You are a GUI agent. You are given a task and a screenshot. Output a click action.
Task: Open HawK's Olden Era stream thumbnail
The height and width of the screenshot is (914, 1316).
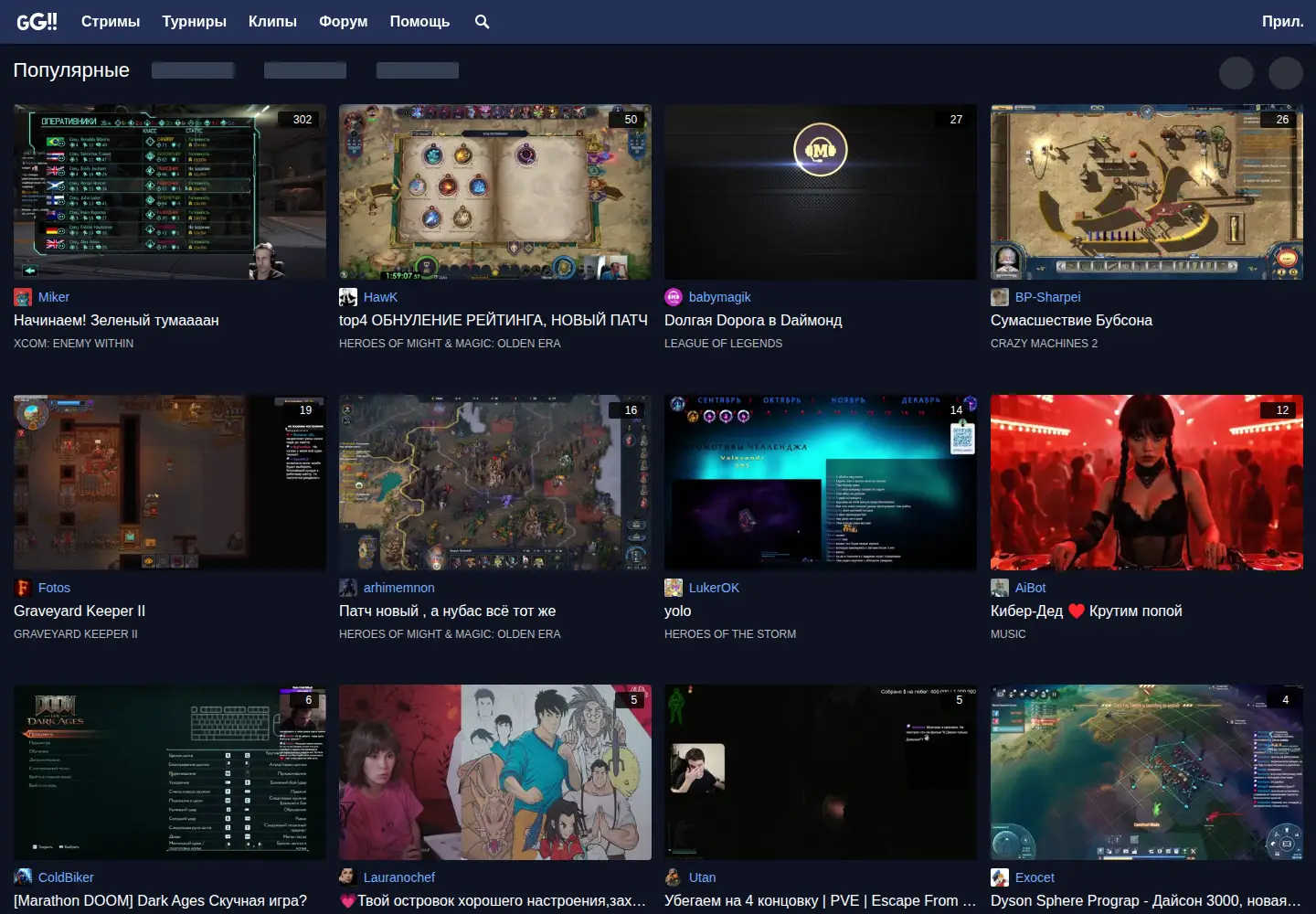[x=495, y=192]
